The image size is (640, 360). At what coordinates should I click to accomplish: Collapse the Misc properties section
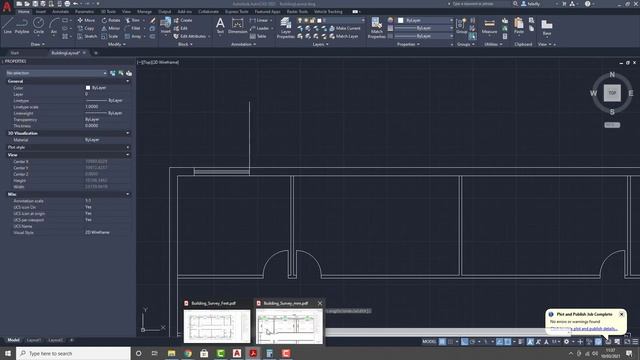tap(128, 194)
